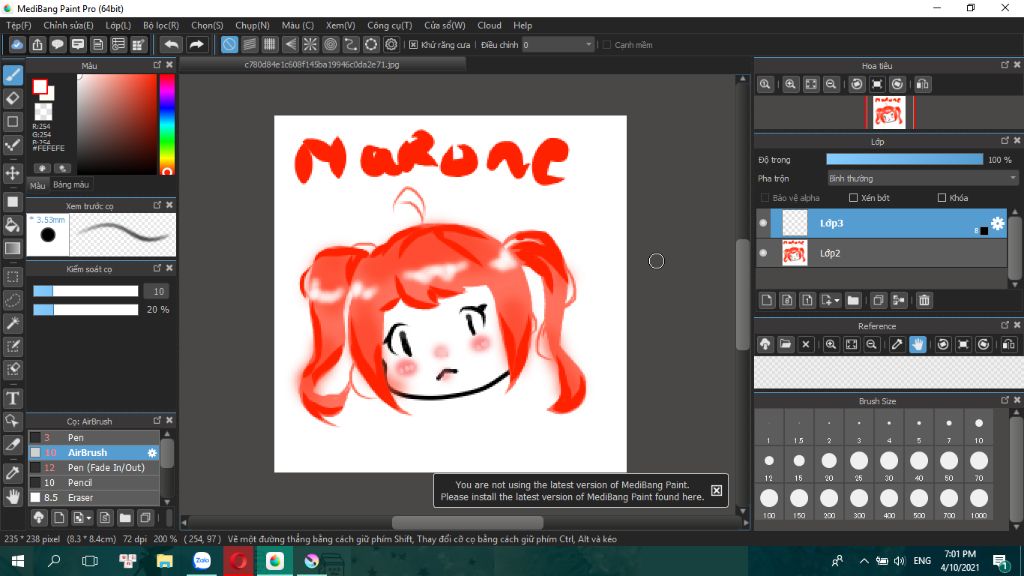Screen dimensions: 1024x576
Task: Select the Text tool
Action: (13, 398)
